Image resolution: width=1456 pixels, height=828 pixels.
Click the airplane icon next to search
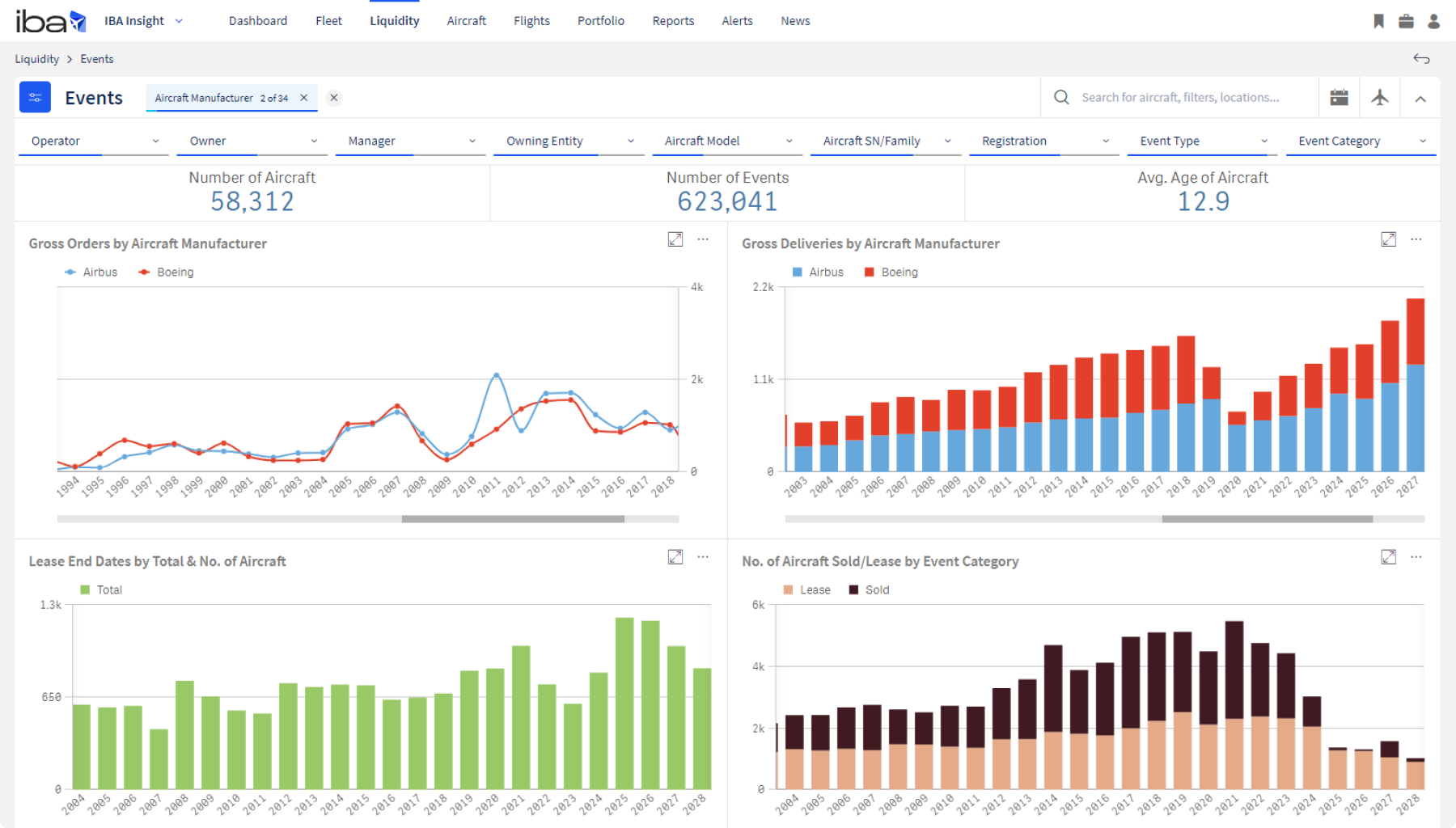(1380, 98)
